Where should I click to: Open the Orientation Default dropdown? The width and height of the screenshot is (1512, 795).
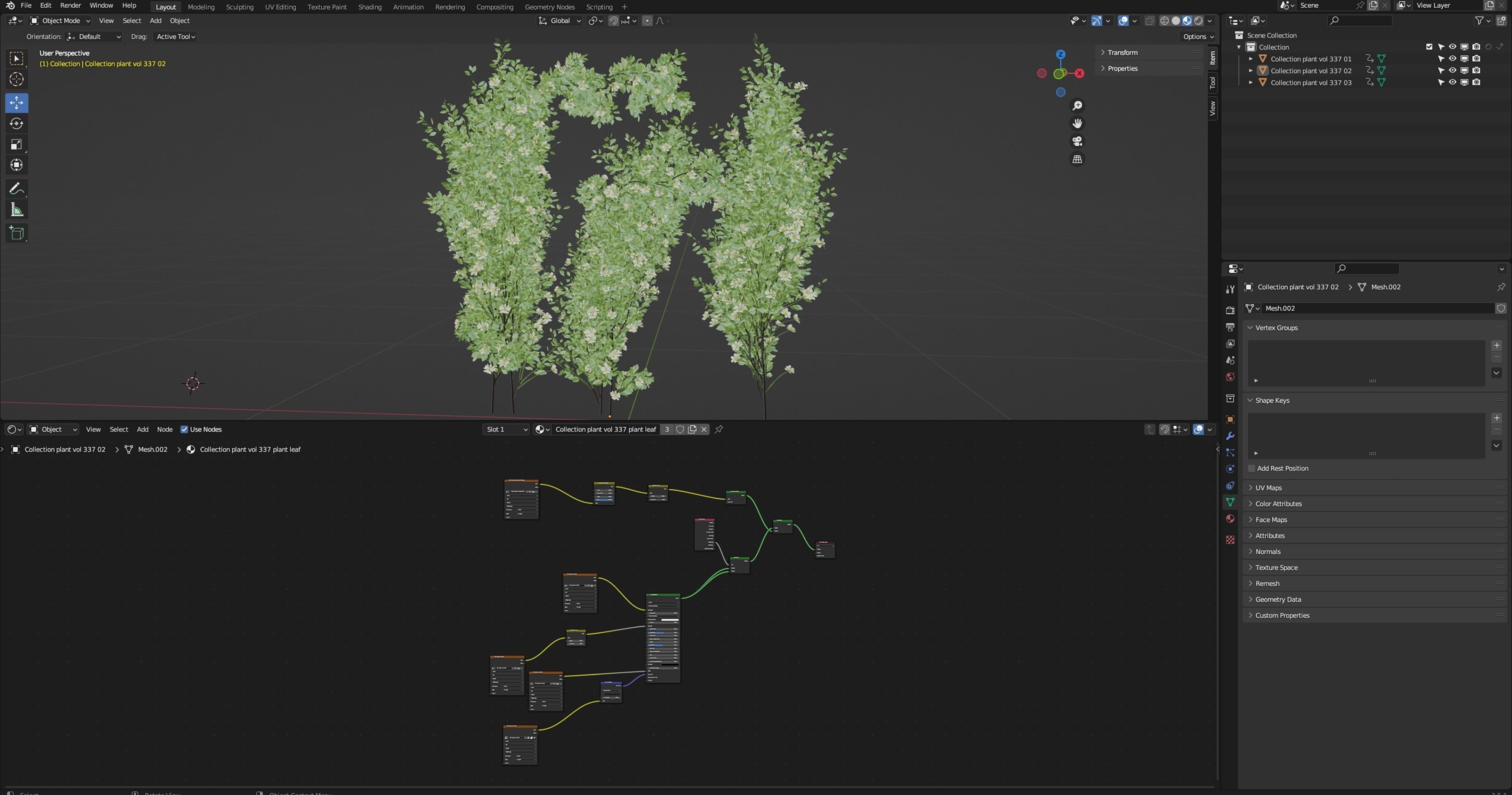(94, 36)
